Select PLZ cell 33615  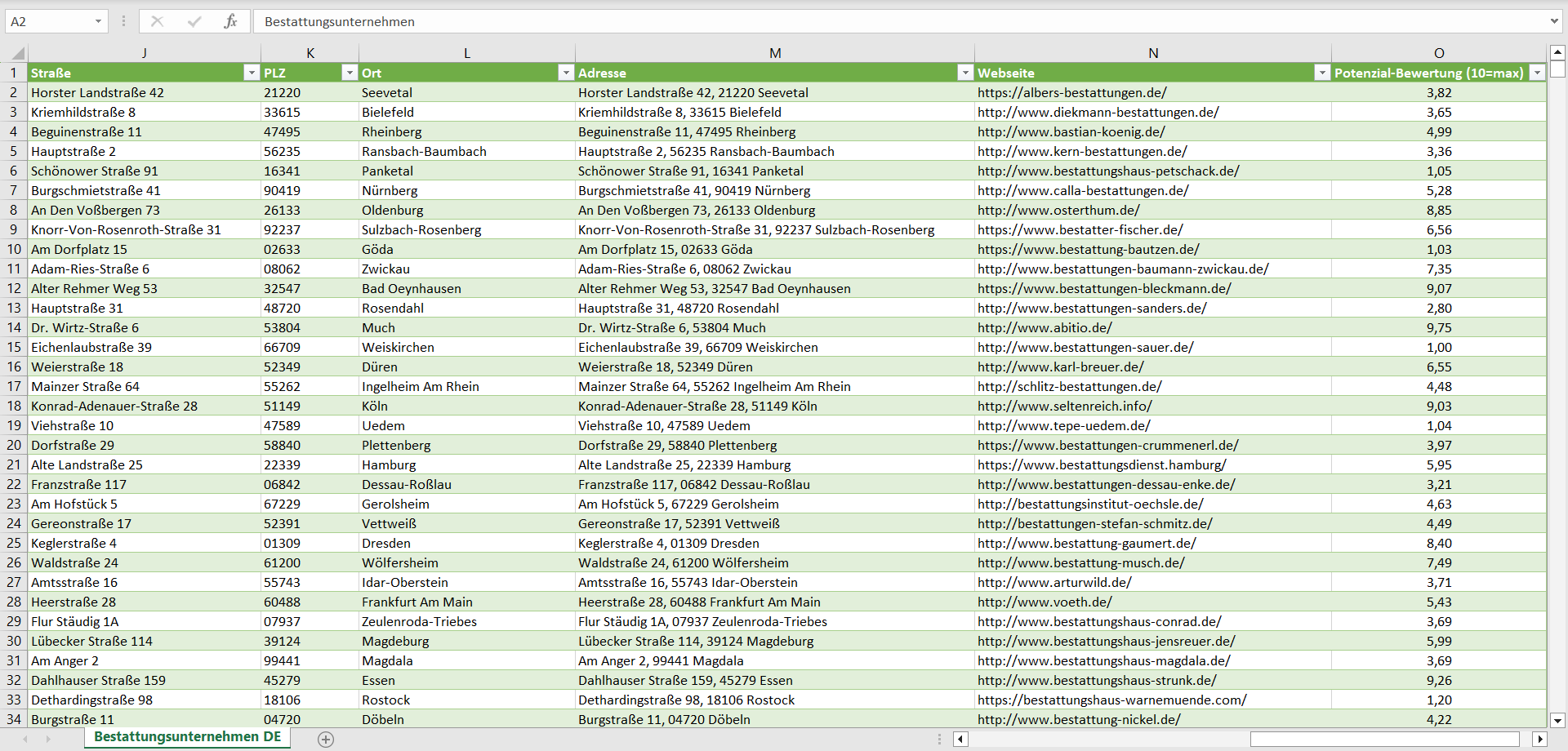310,112
